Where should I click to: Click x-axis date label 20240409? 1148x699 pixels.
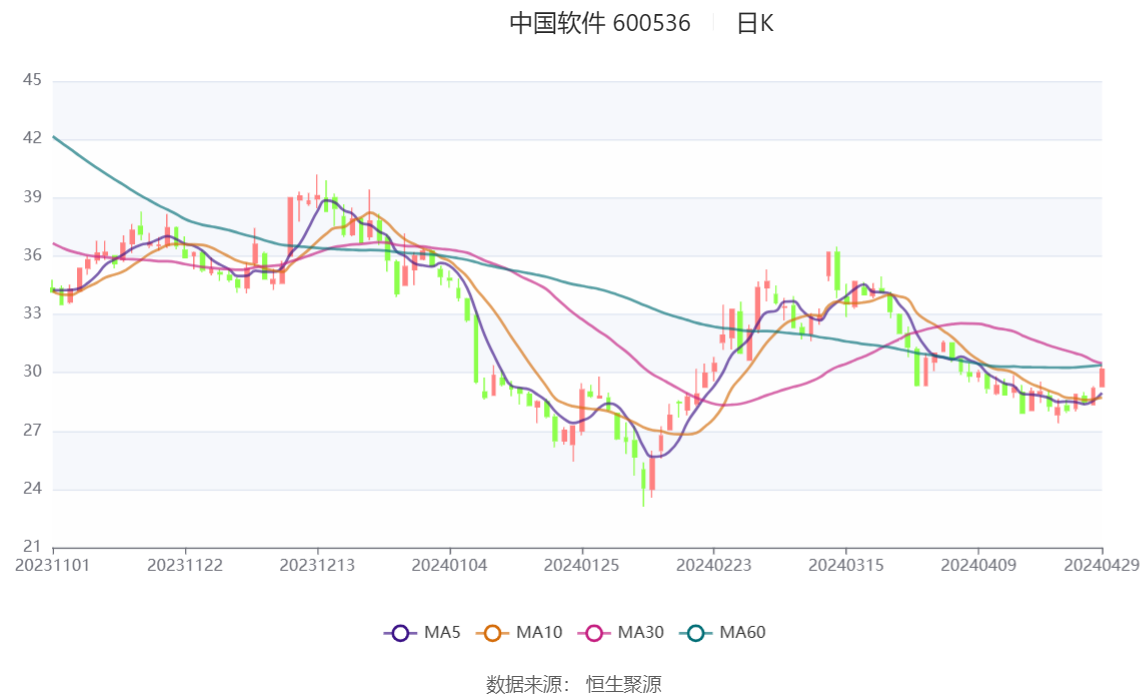978,565
